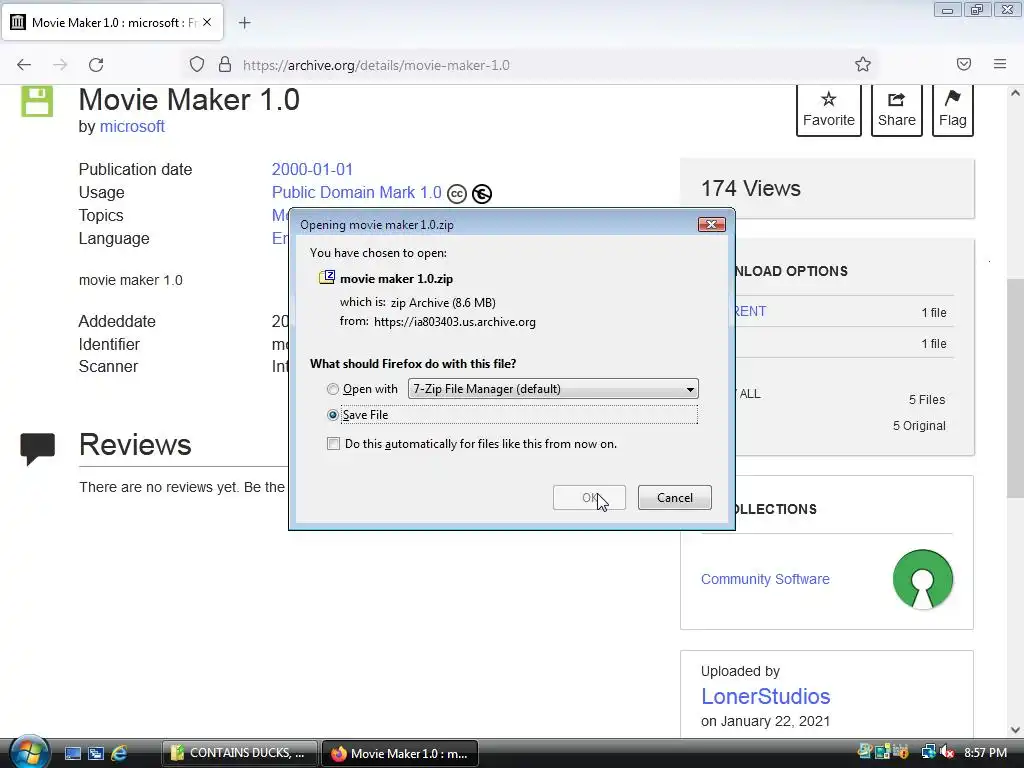Click the no-copyright public domain icon
The image size is (1024, 768).
482,194
